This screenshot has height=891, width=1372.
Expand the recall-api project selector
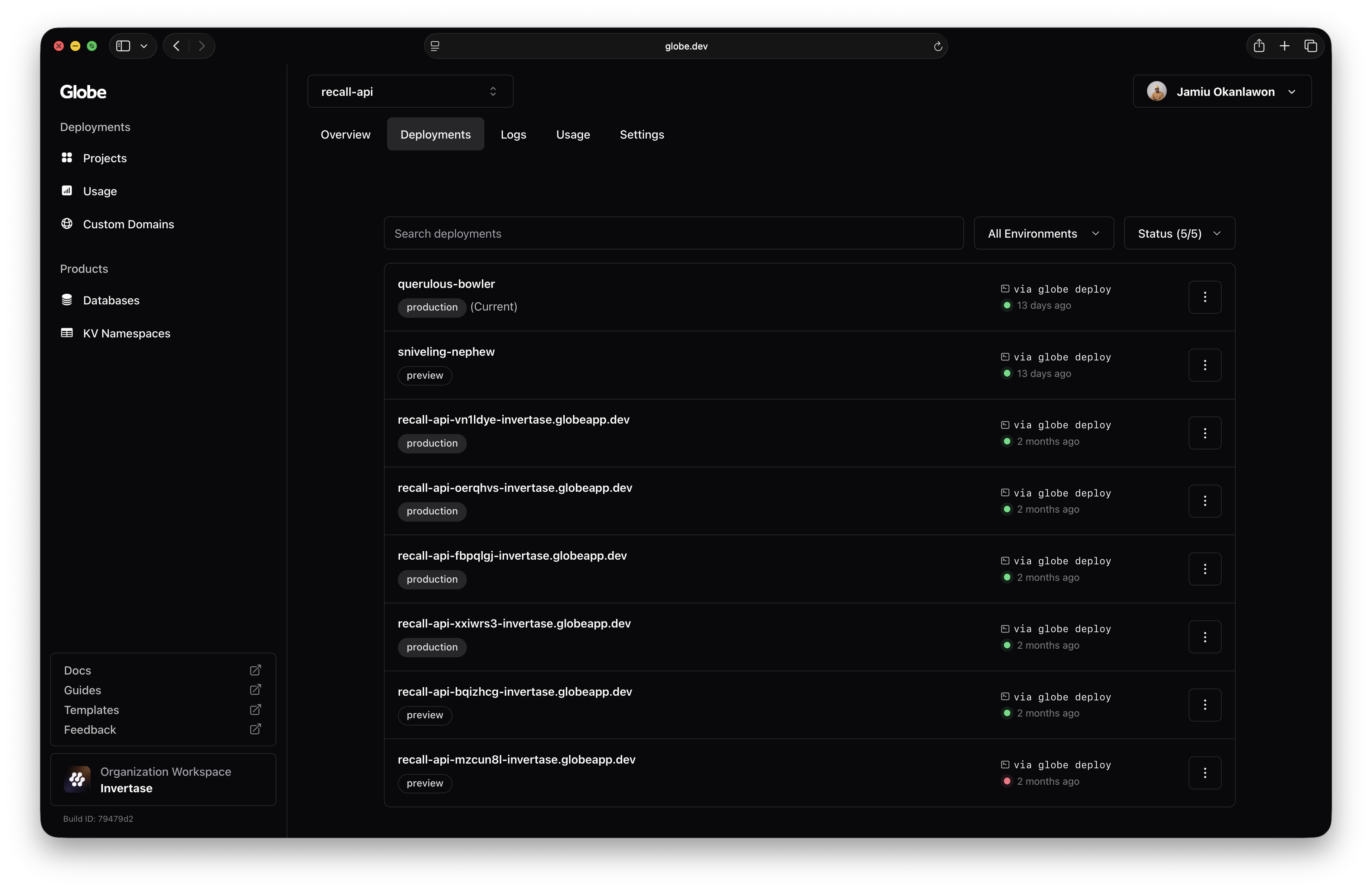point(410,92)
